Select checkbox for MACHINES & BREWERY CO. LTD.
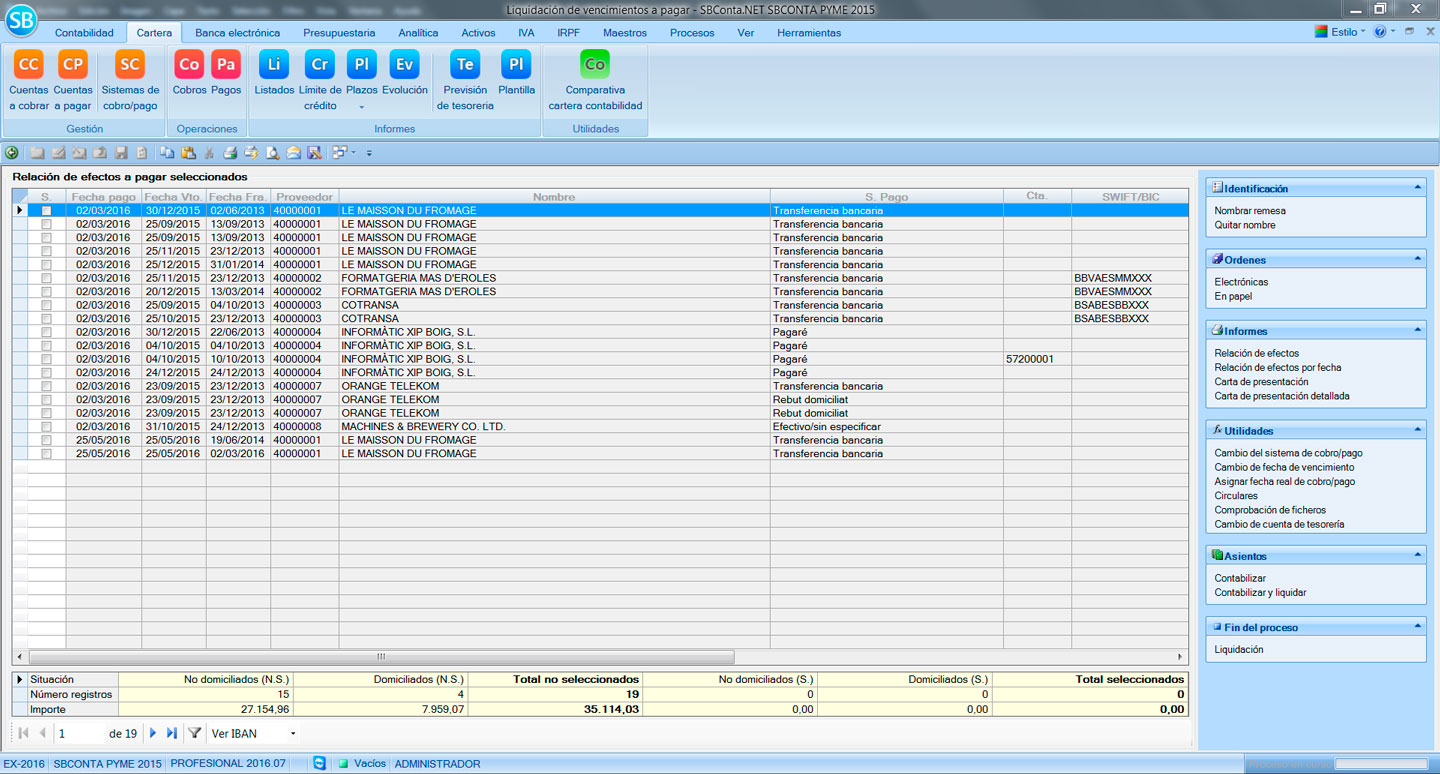Screen dimensions: 1440x774 pyautogui.click(x=46, y=427)
